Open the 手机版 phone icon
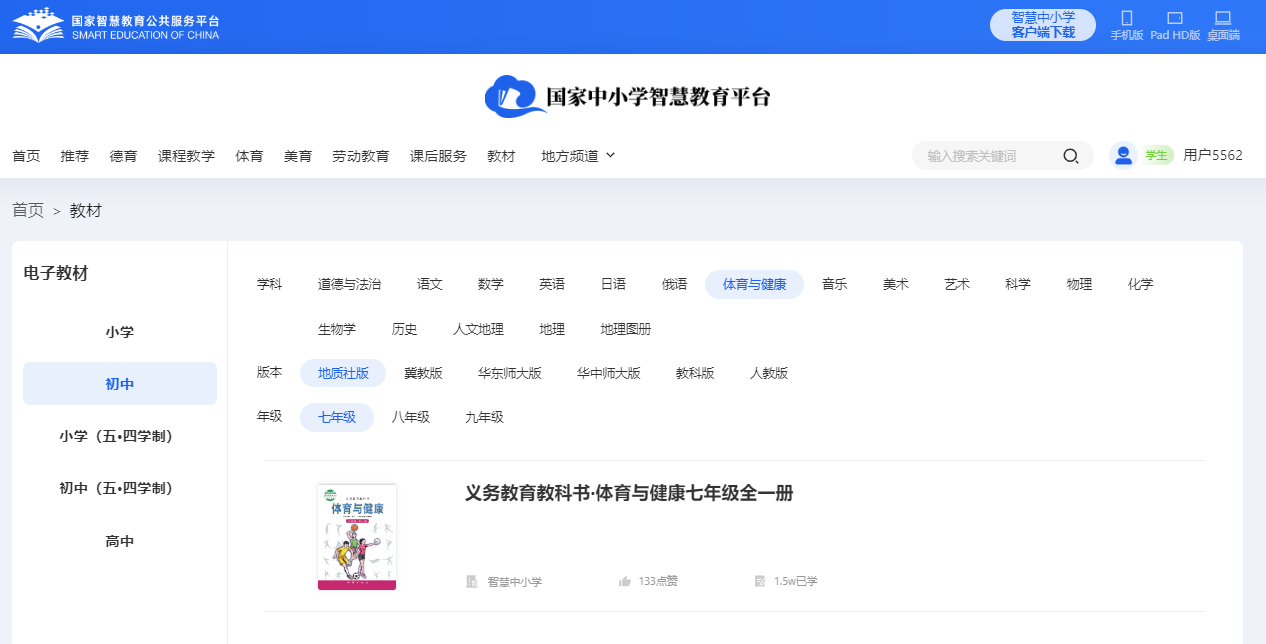The width and height of the screenshot is (1266, 644). pyautogui.click(x=1127, y=18)
